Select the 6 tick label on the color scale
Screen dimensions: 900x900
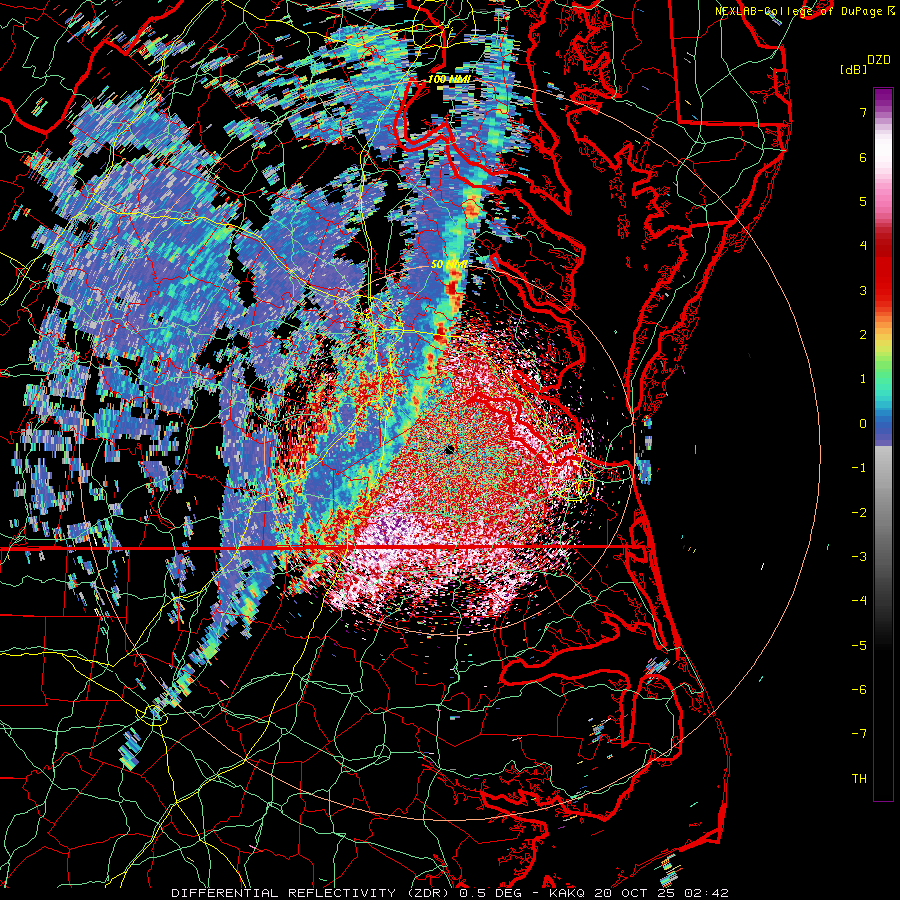(863, 157)
